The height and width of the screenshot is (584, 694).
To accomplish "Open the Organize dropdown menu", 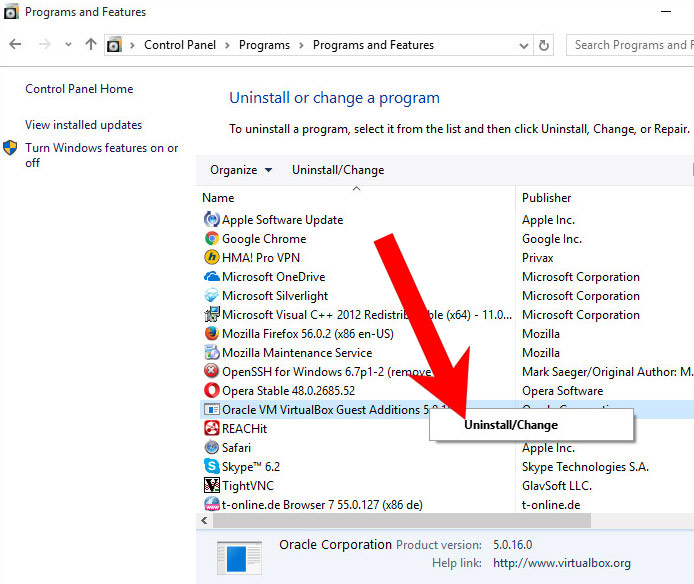I will [241, 170].
